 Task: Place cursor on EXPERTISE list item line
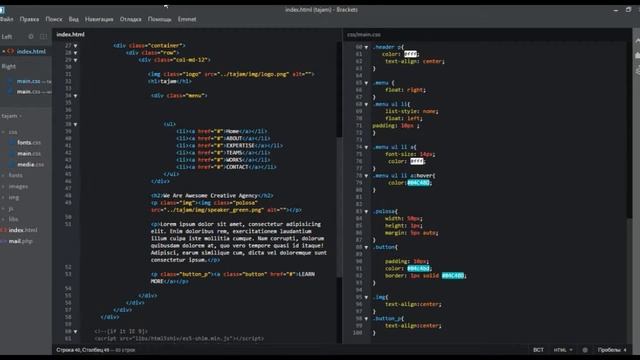click(x=229, y=146)
